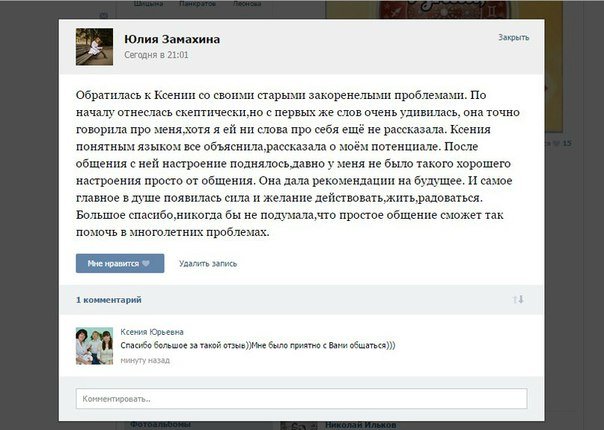This screenshot has height=430, width=604.
Task: Click the heart icon in Мне нравится
Action: point(146,264)
